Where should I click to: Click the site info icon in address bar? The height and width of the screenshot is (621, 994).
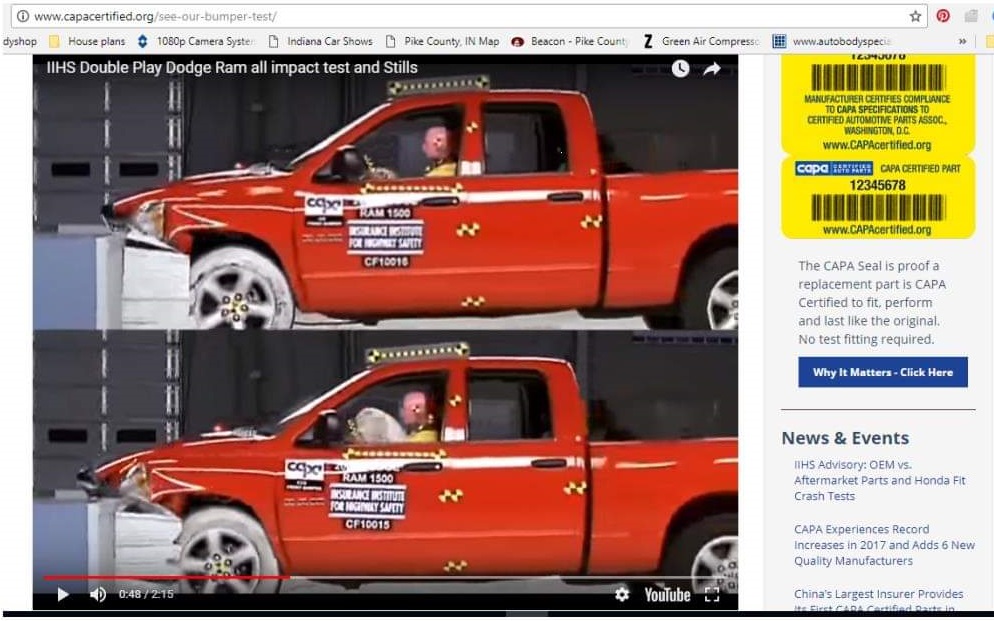pyautogui.click(x=23, y=16)
